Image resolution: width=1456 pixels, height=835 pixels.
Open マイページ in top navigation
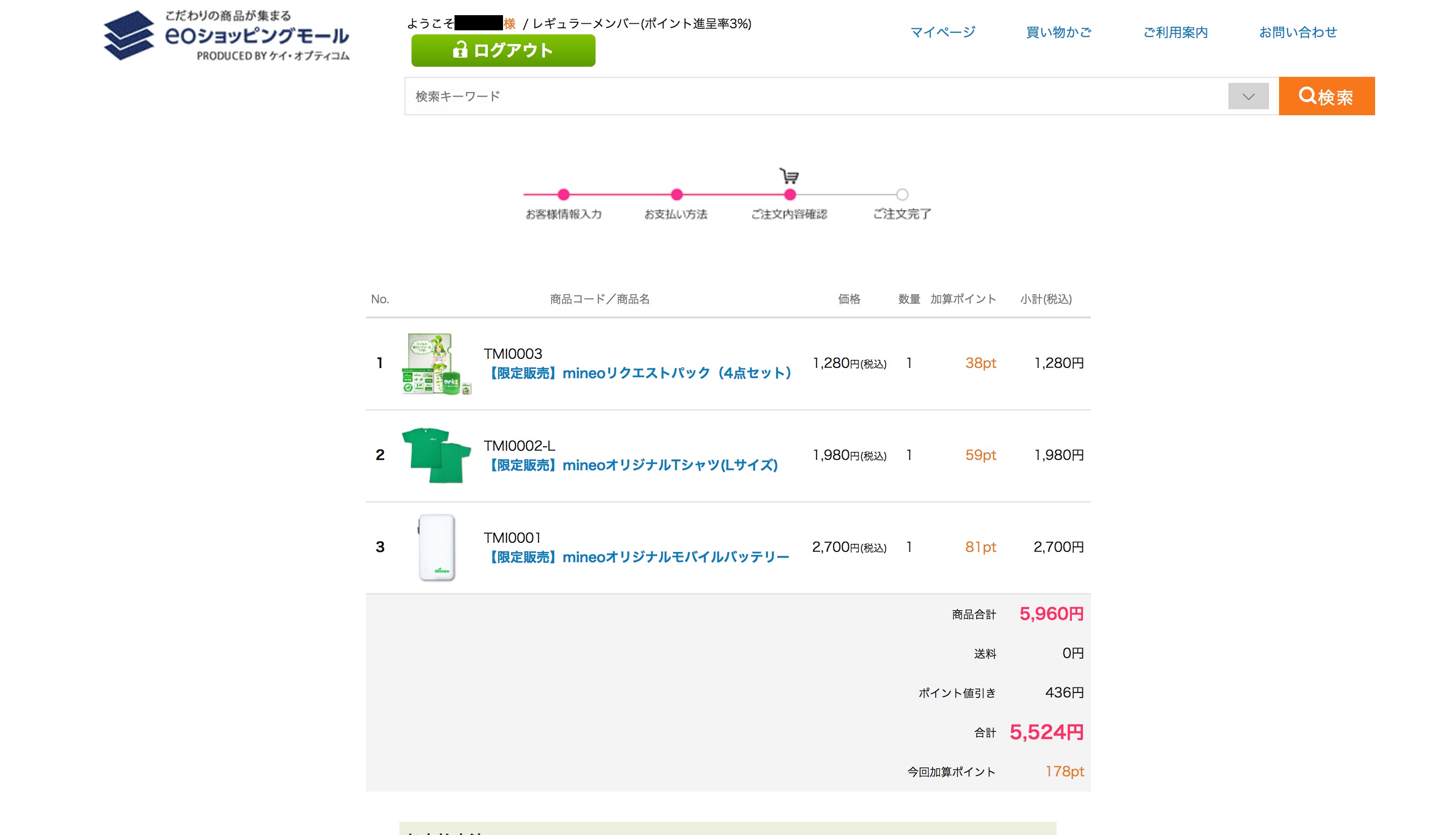tap(942, 32)
